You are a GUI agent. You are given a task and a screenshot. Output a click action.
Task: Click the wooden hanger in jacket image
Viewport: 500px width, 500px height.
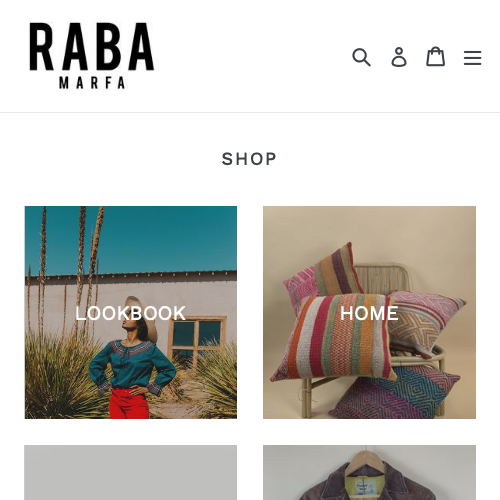(x=367, y=463)
